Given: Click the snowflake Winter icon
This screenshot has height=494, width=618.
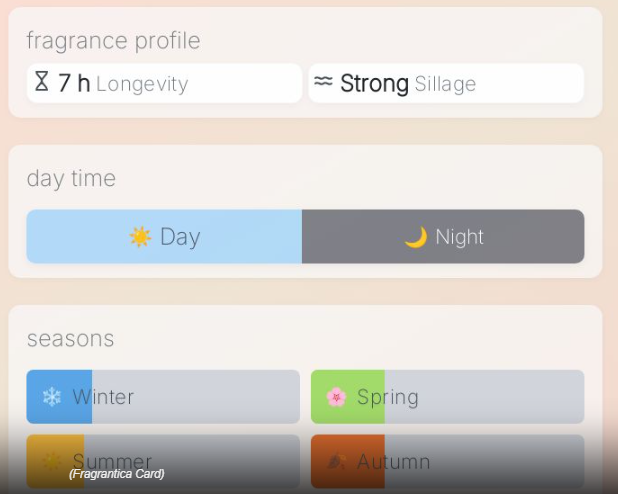Looking at the screenshot, I should [x=51, y=397].
